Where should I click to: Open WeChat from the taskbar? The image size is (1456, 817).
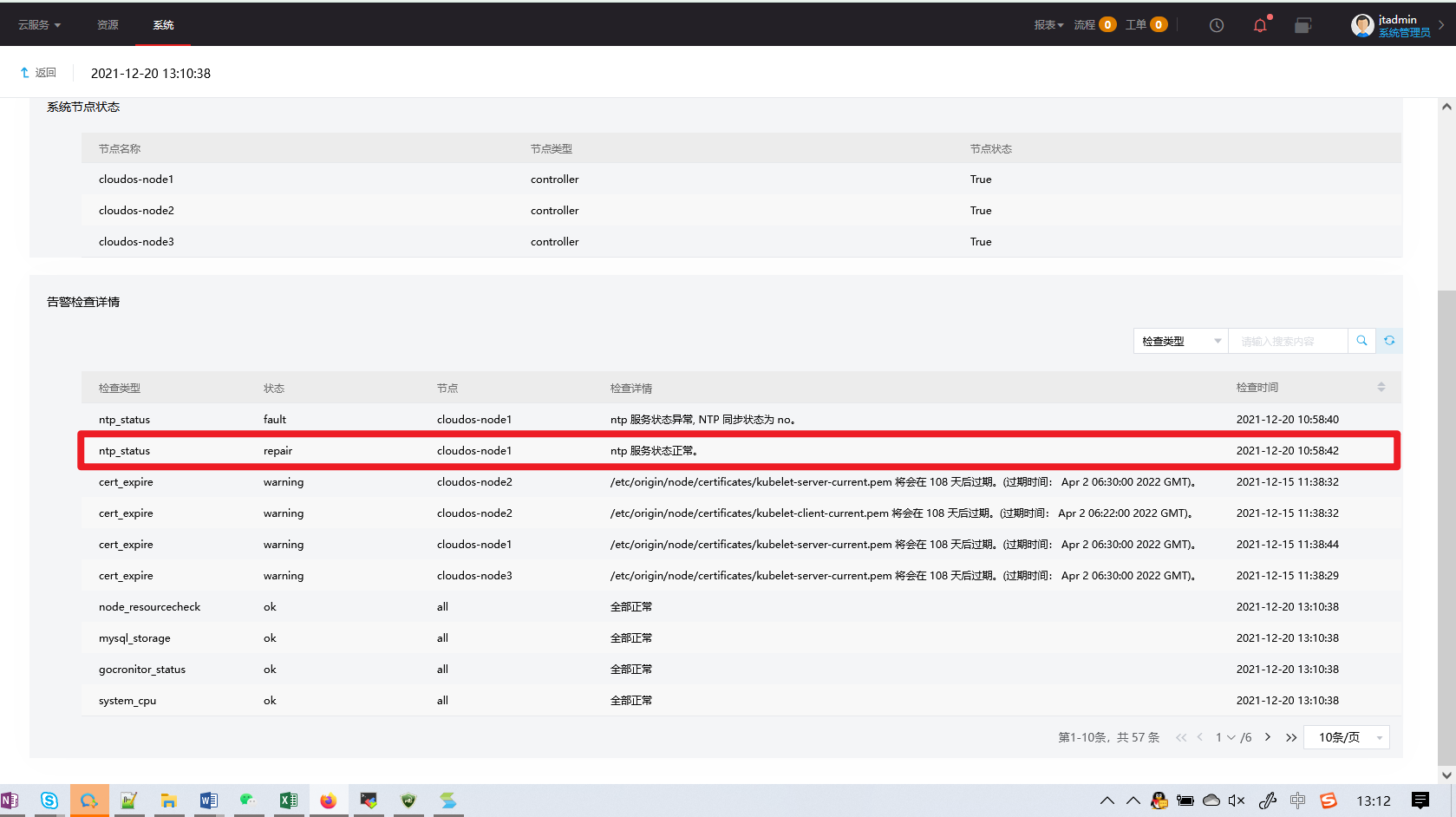point(249,801)
